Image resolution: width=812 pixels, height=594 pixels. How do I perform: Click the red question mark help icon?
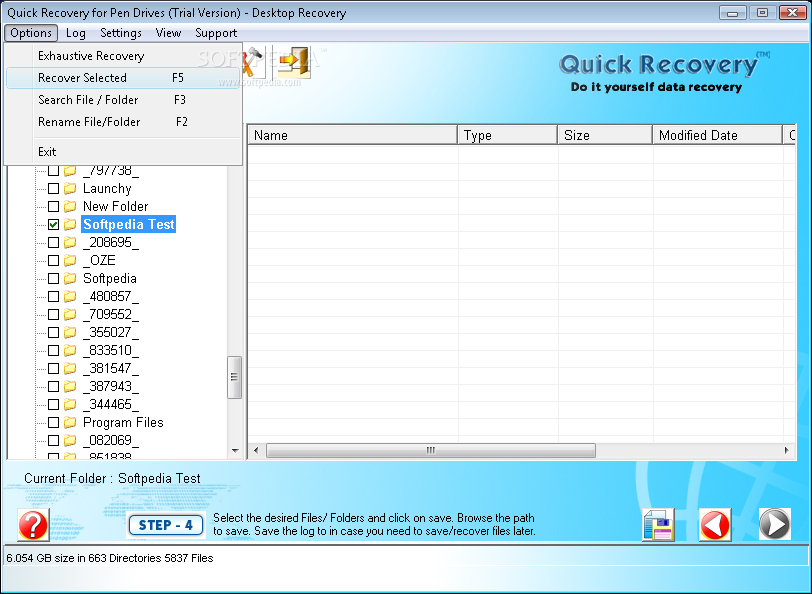34,525
